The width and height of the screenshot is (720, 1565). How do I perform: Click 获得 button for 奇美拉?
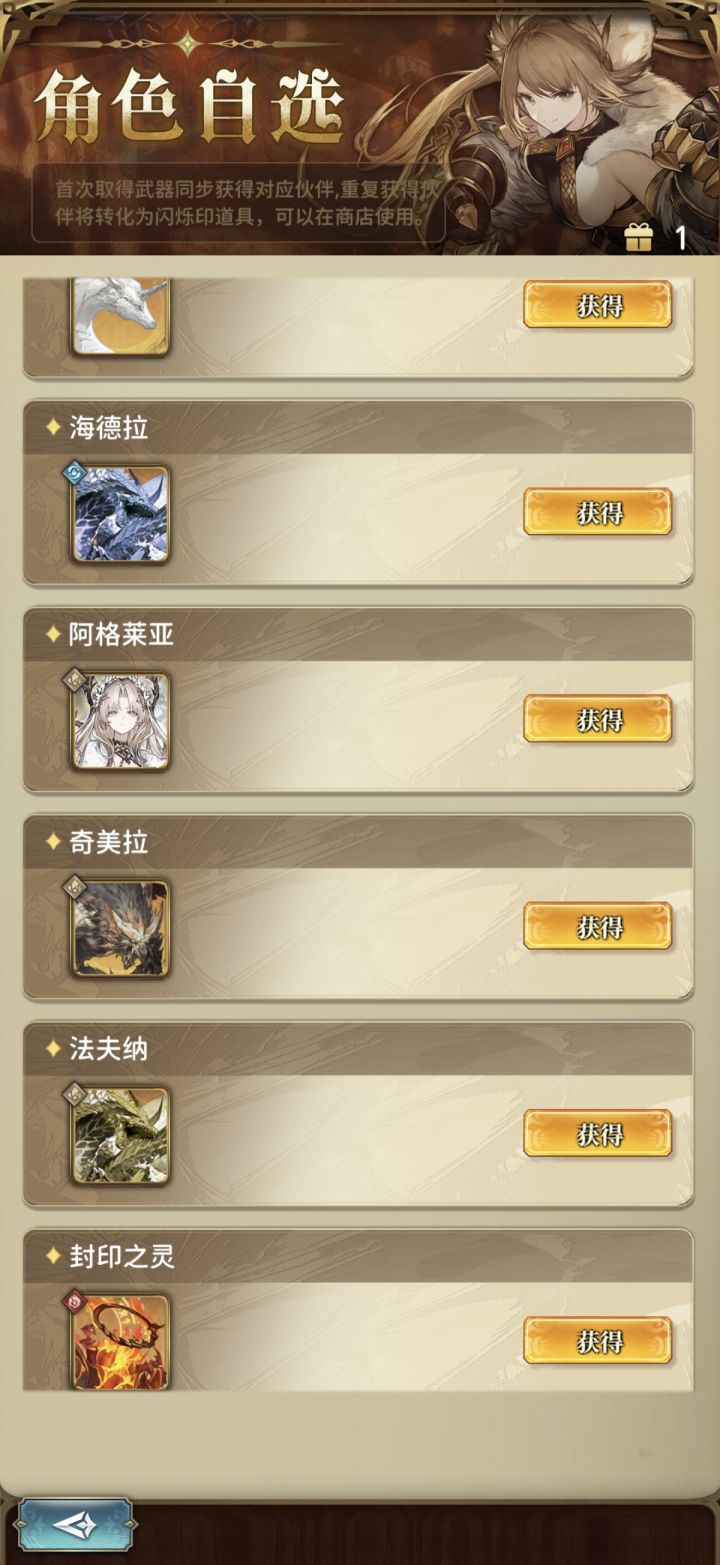(598, 926)
